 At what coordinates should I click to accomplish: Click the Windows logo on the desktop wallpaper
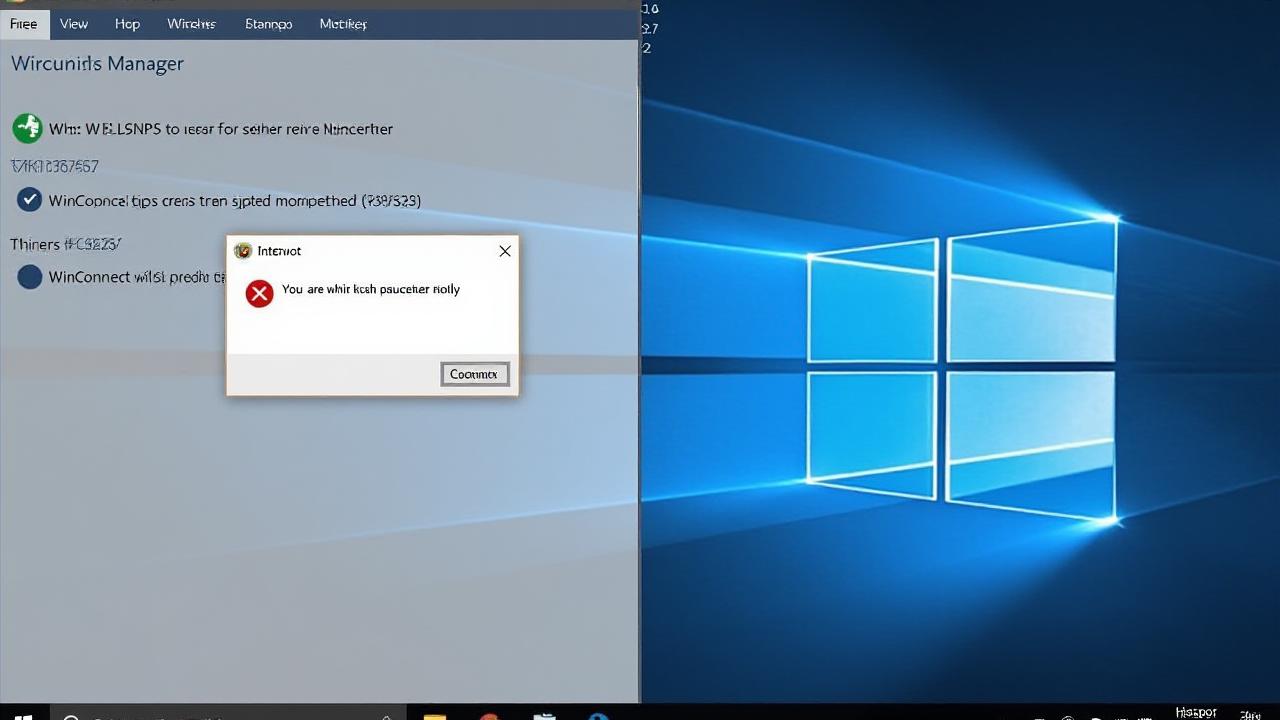(x=960, y=370)
